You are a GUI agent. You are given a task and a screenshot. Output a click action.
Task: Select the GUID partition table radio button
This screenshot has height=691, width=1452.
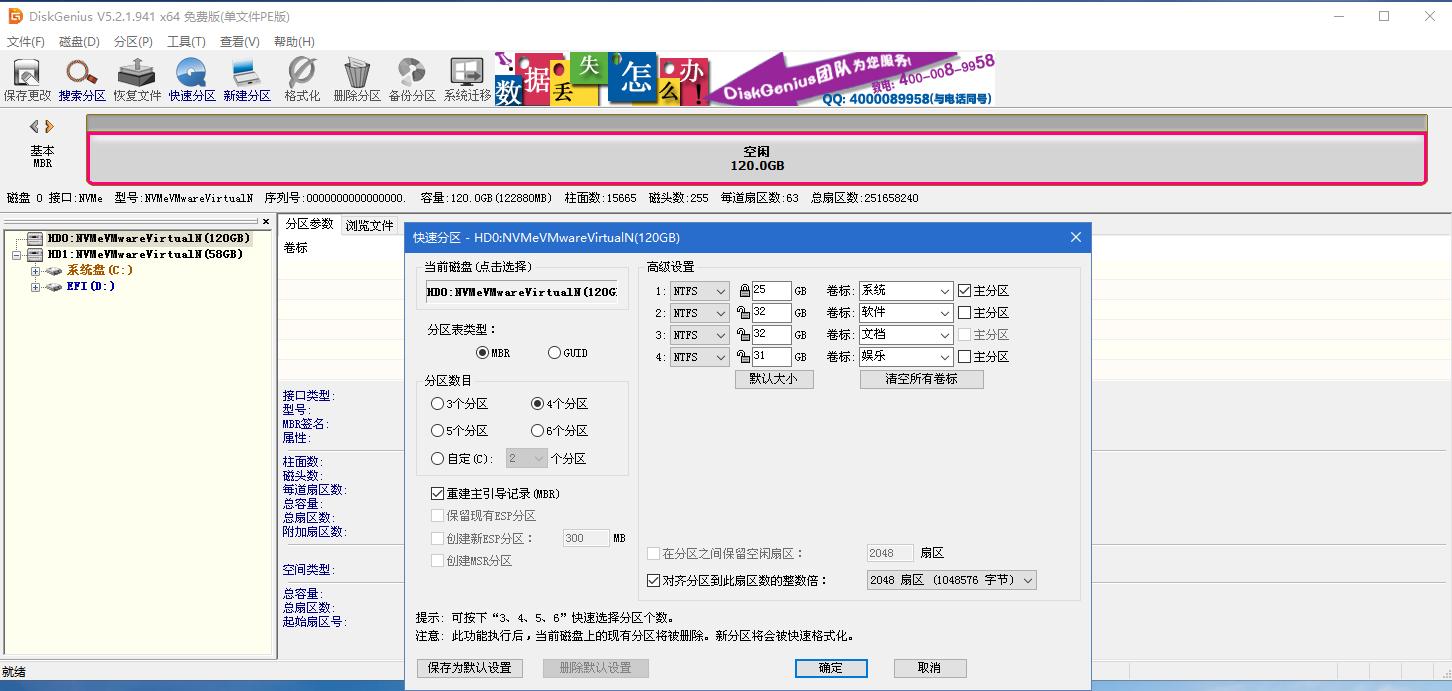tap(556, 352)
